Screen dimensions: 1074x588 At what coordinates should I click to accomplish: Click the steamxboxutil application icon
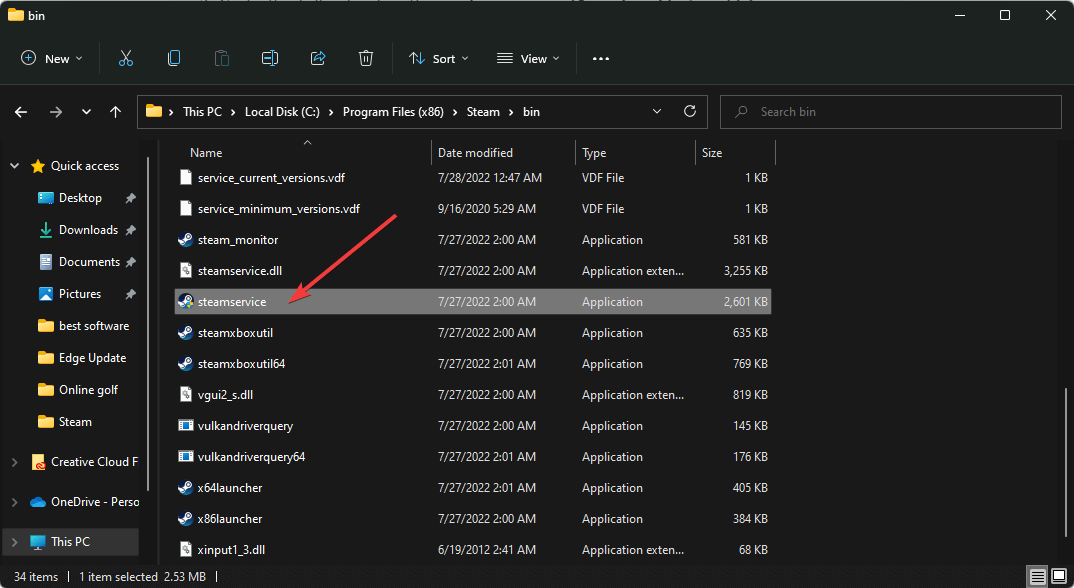click(185, 332)
